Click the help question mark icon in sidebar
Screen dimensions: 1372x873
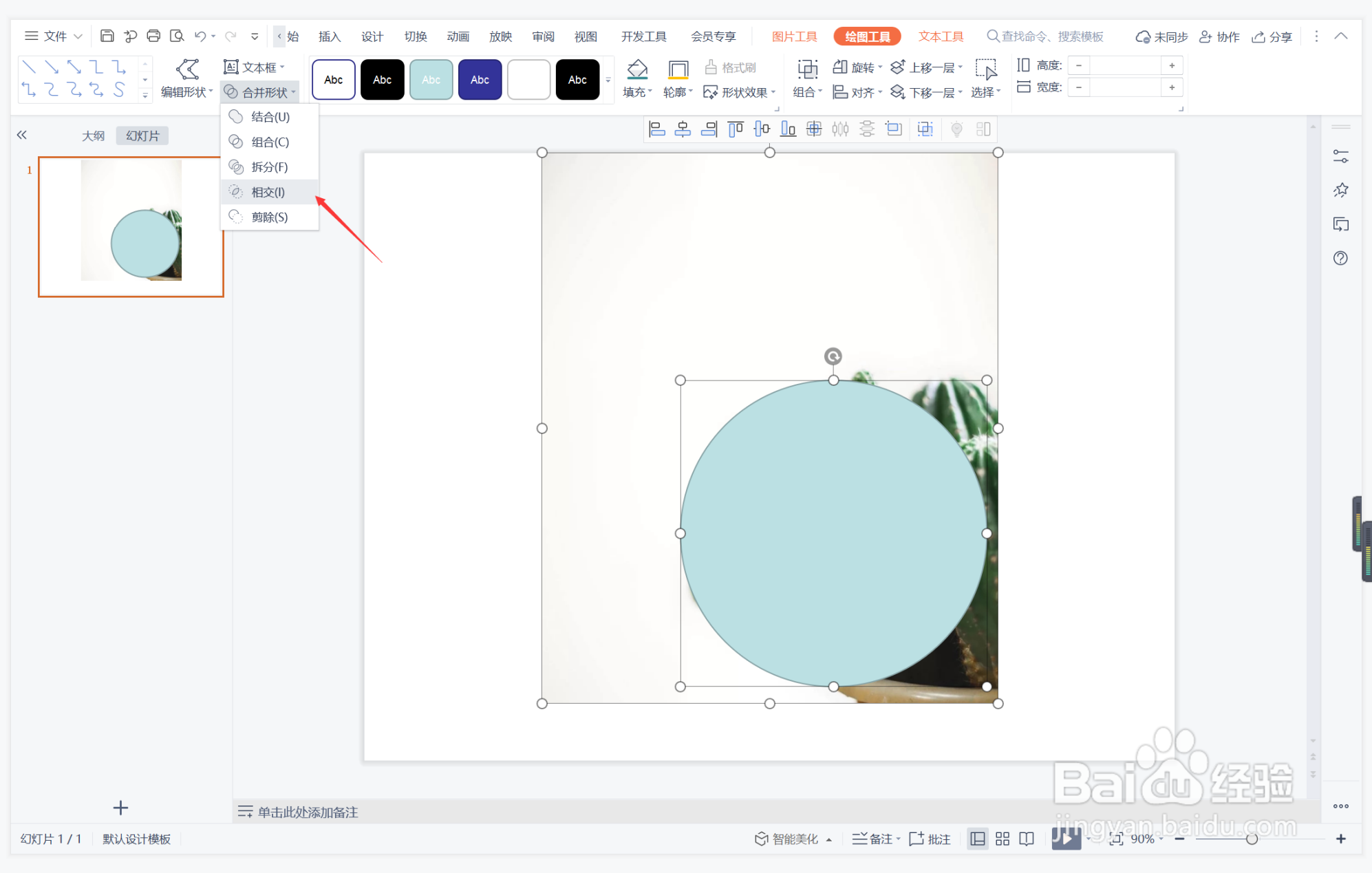(1340, 258)
